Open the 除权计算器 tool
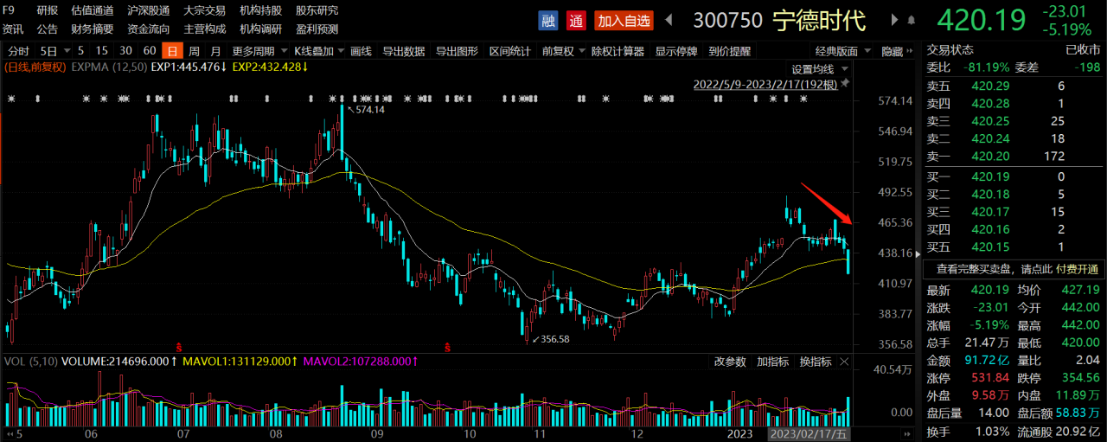The width and height of the screenshot is (1108, 442). coord(618,51)
